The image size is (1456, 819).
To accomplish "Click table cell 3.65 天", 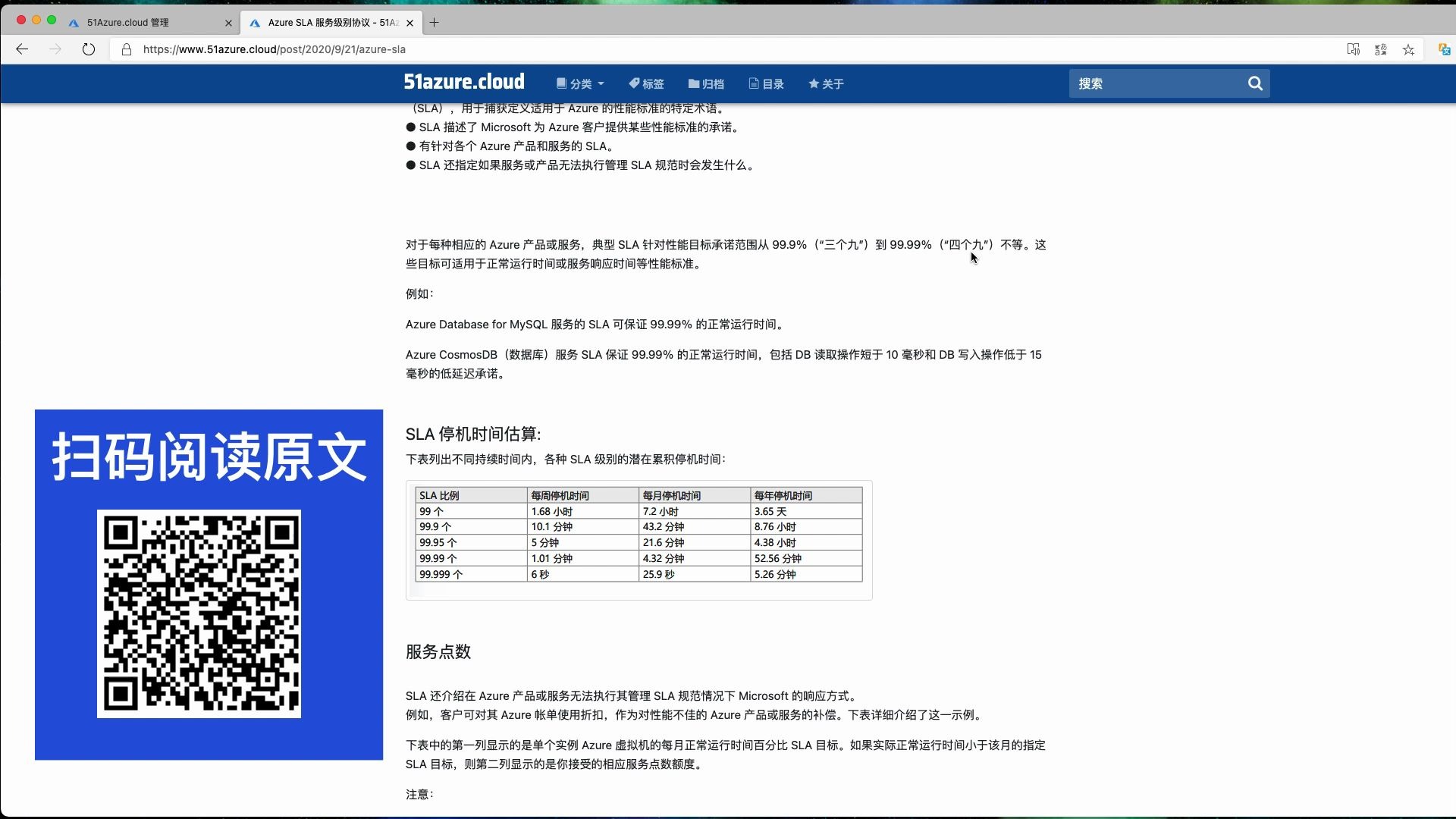I will (807, 511).
